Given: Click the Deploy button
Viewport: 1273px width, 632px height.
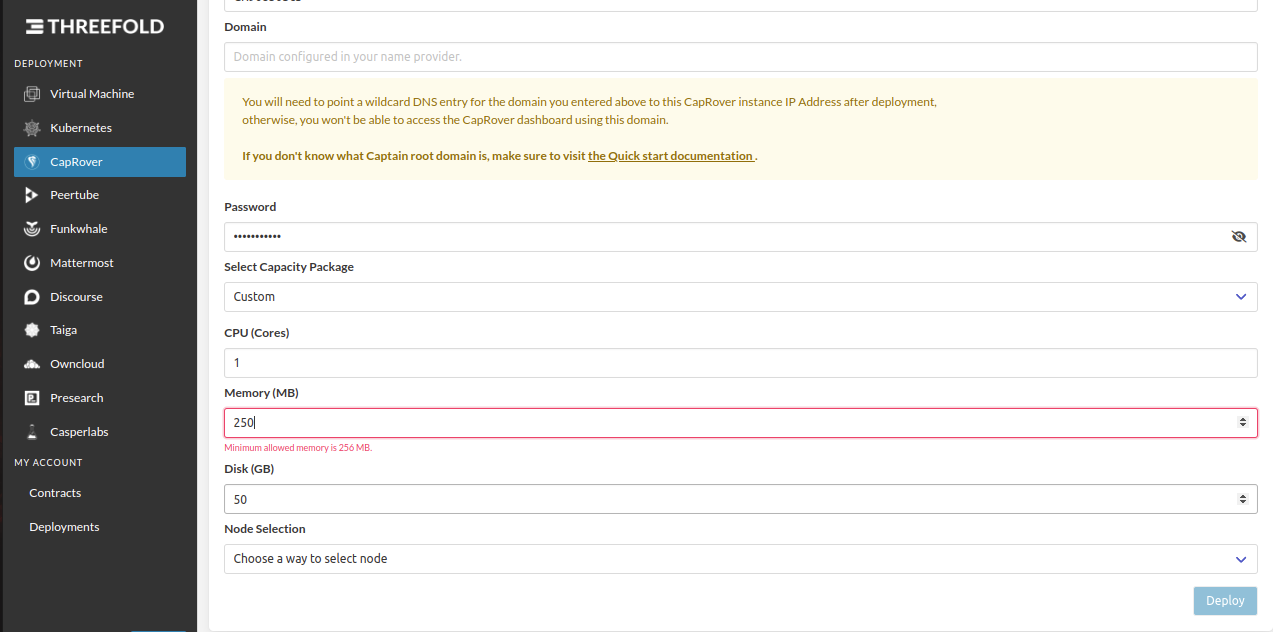Looking at the screenshot, I should tap(1224, 600).
